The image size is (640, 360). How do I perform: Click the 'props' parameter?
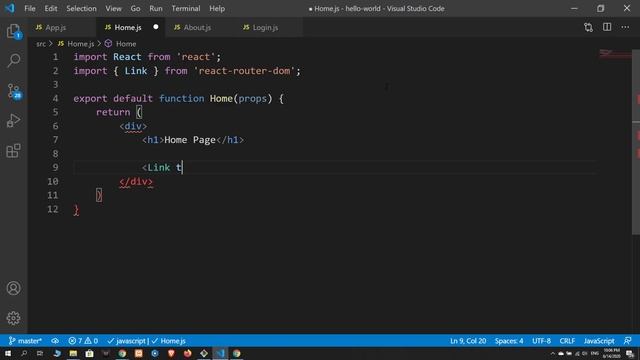point(253,98)
